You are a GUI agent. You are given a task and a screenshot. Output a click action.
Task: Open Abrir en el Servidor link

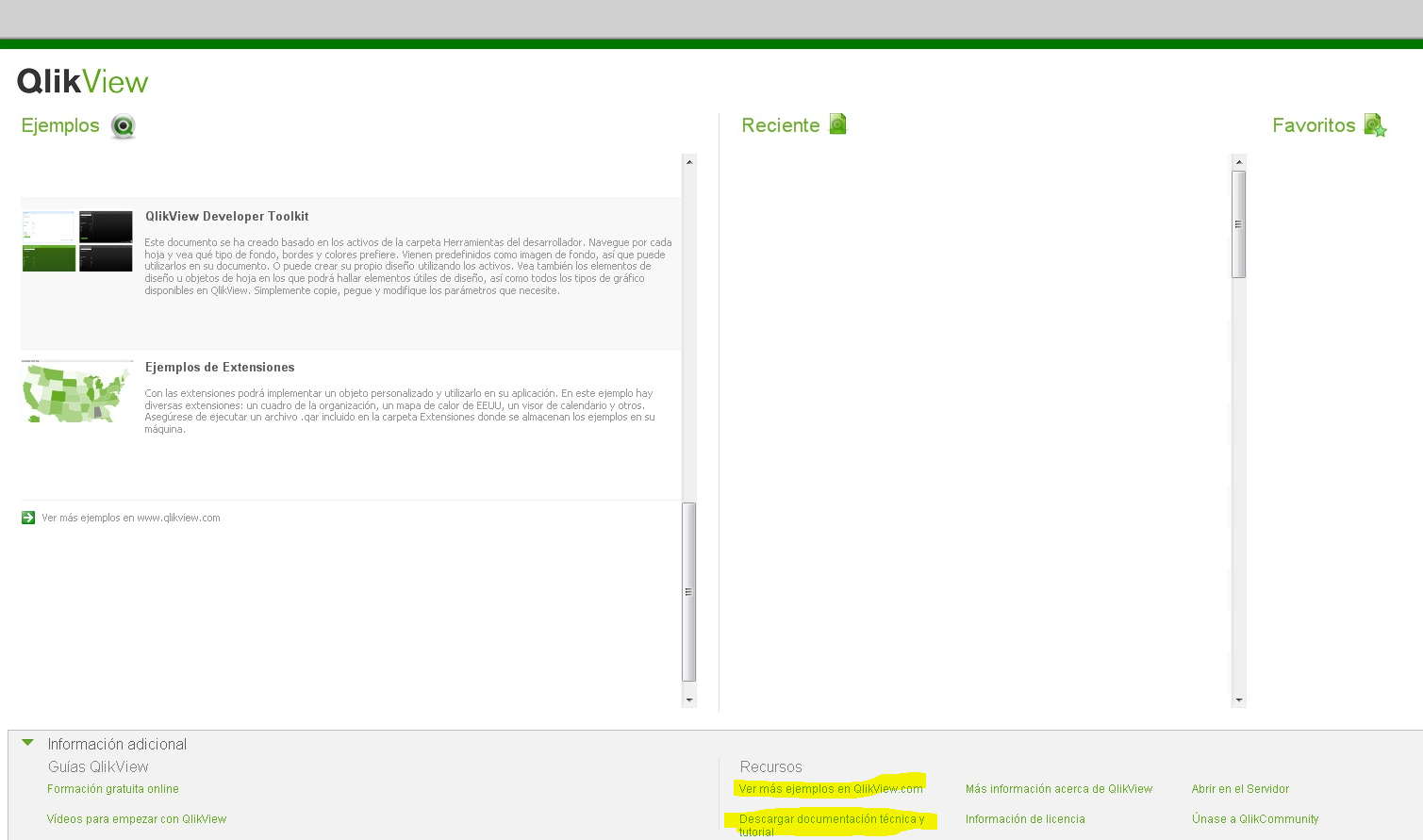click(x=1240, y=789)
